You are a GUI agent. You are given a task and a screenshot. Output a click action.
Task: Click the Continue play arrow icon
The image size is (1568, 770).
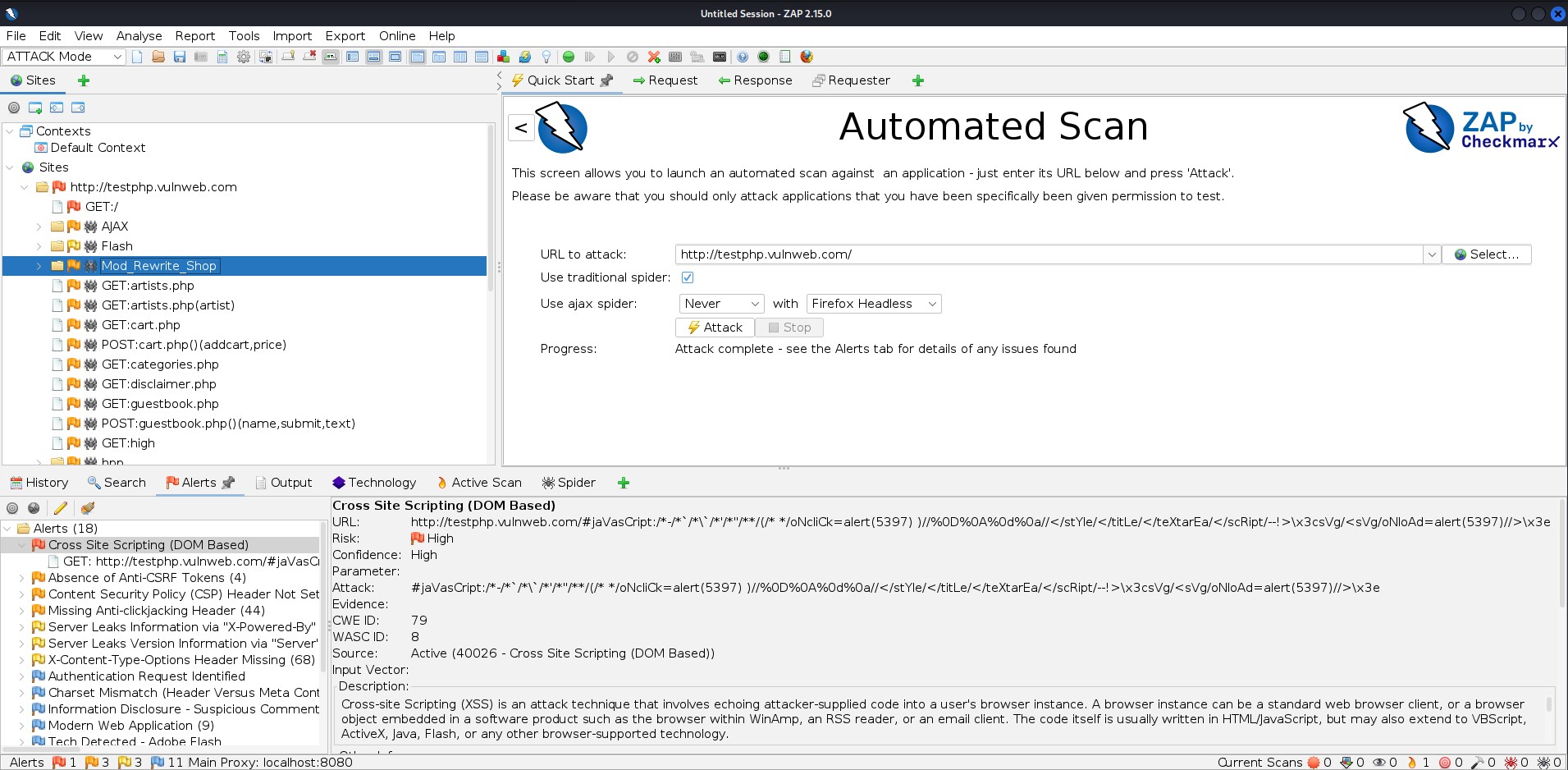pyautogui.click(x=610, y=57)
